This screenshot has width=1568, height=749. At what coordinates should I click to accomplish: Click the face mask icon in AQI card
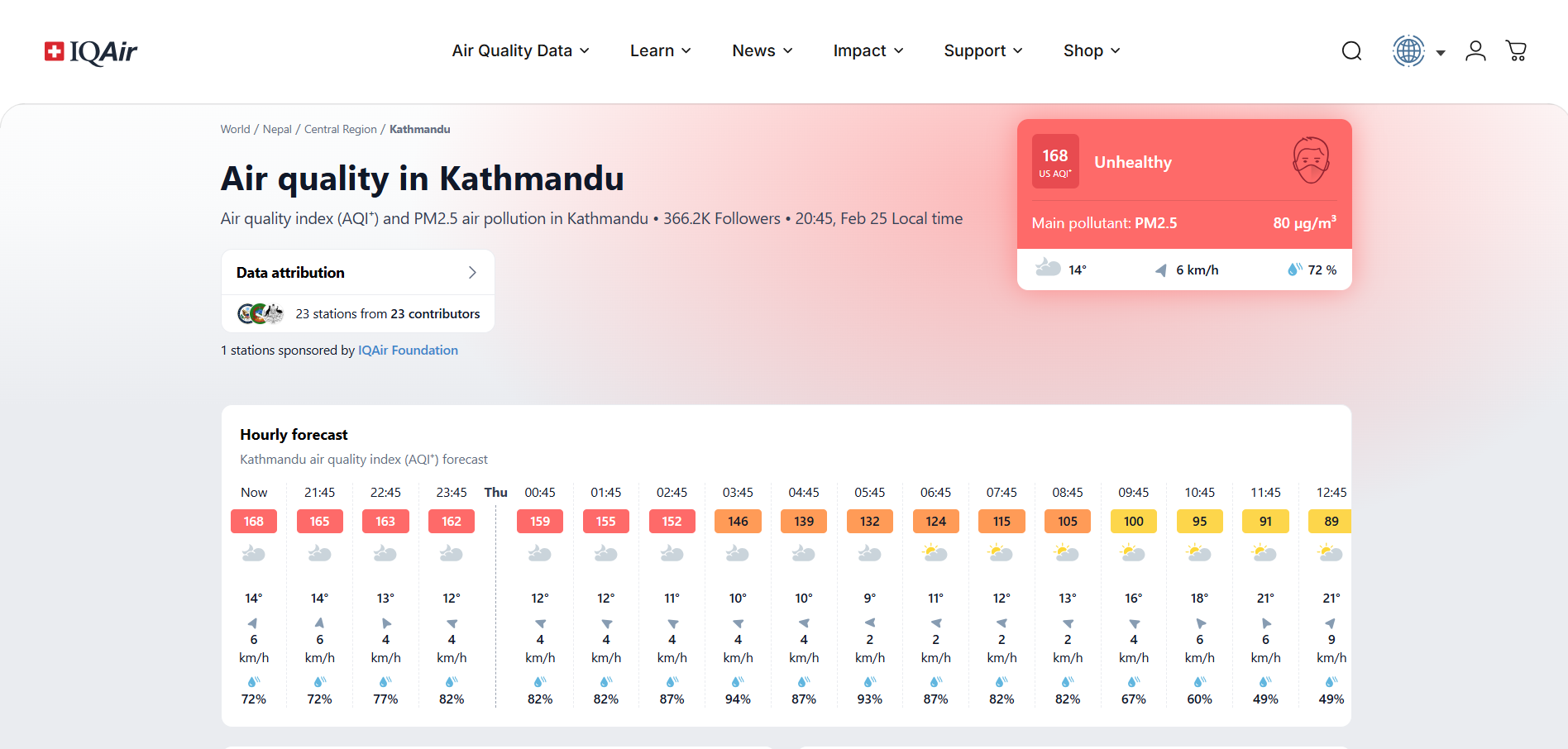(1311, 160)
